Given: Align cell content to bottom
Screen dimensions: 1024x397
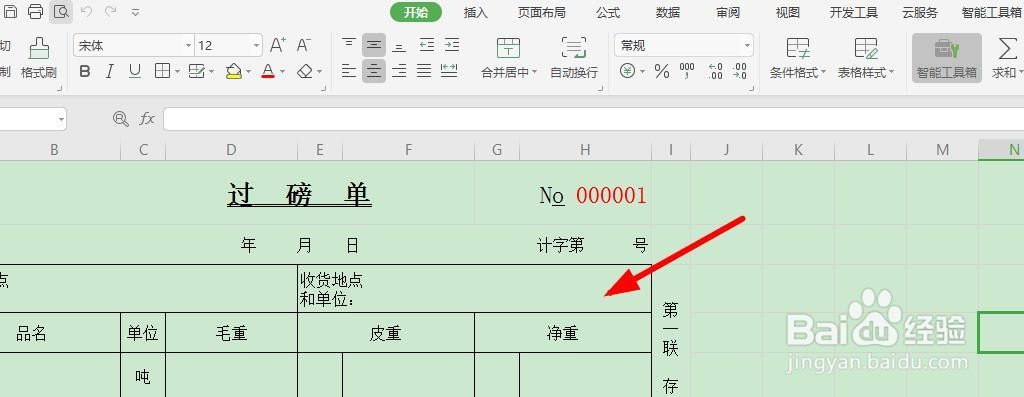Looking at the screenshot, I should 399,45.
